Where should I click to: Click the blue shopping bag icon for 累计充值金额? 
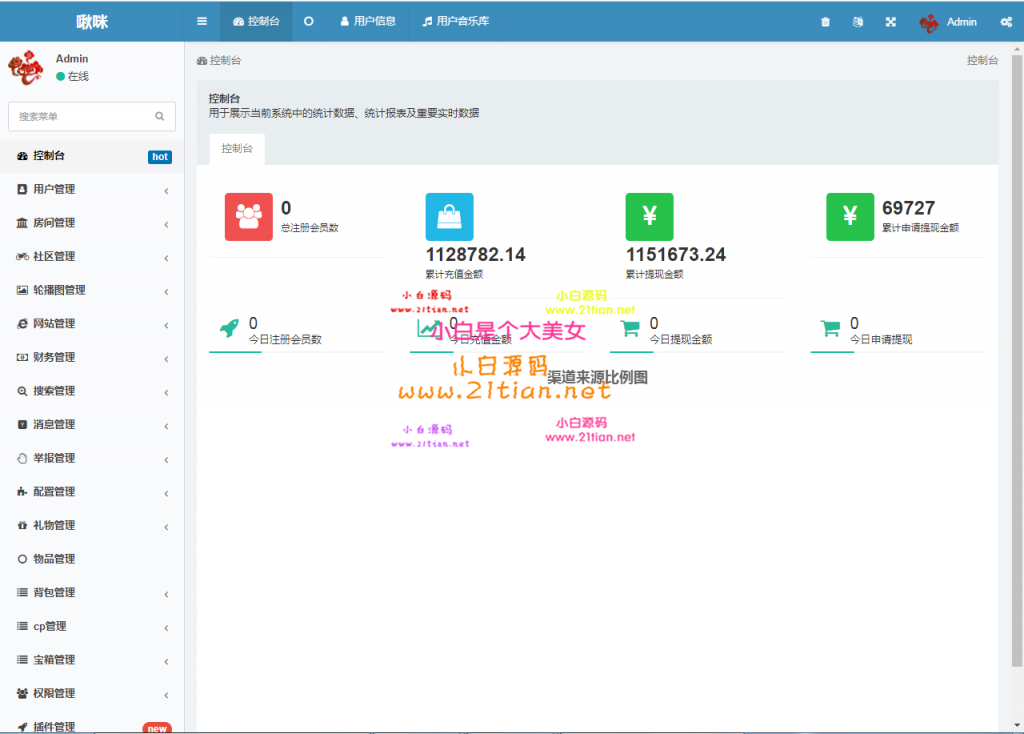449,217
